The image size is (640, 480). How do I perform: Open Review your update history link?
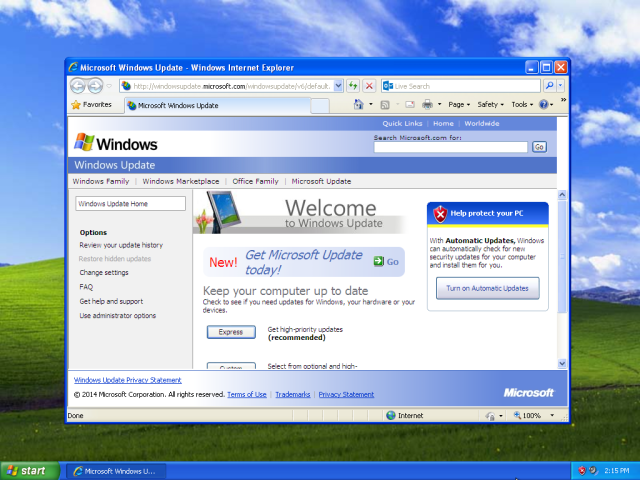(120, 245)
